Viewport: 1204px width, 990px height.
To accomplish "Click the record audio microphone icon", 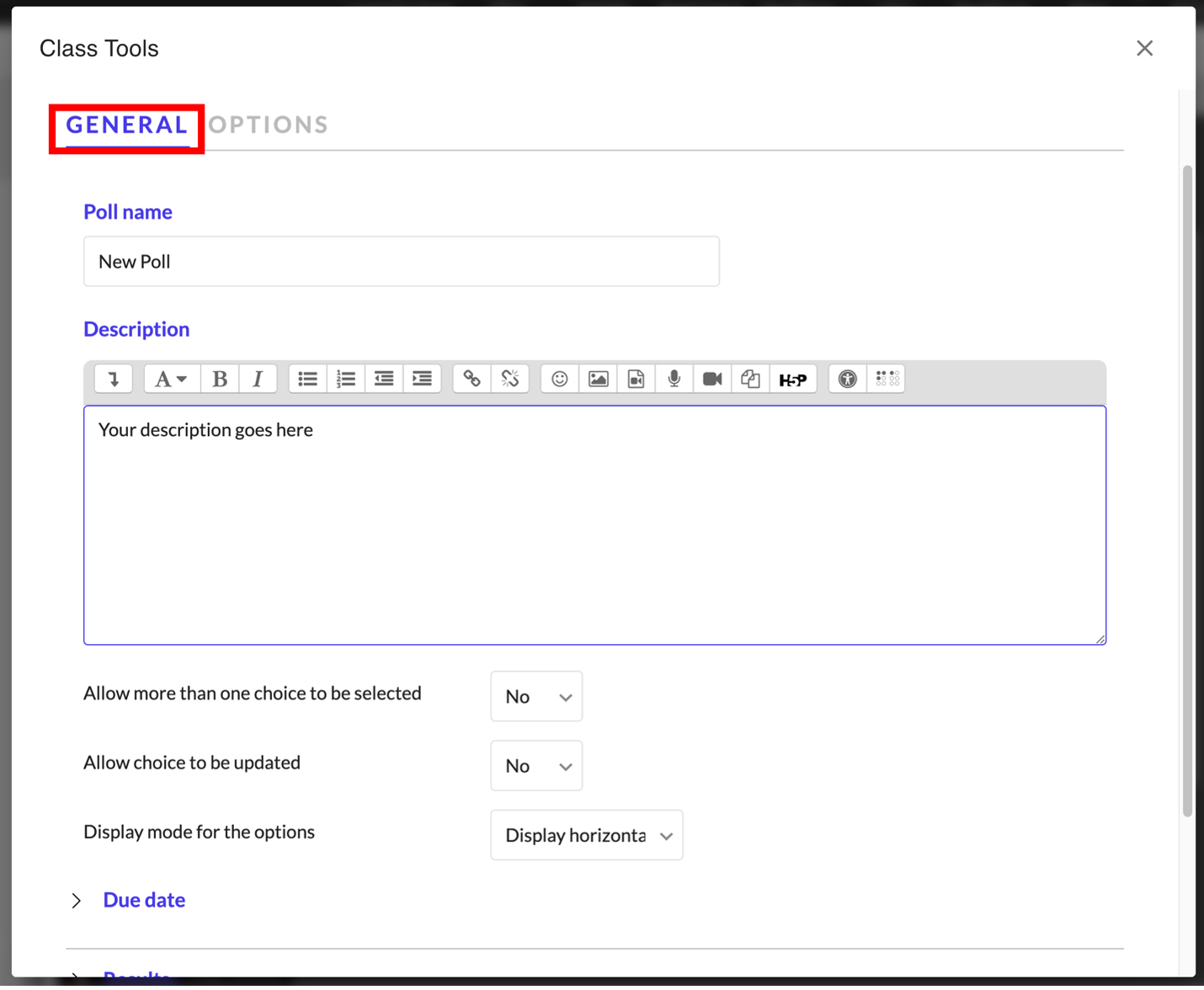I will (x=674, y=379).
